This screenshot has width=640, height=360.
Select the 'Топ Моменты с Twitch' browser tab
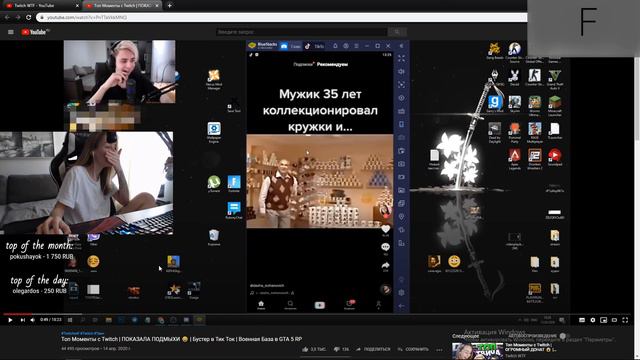tap(122, 6)
